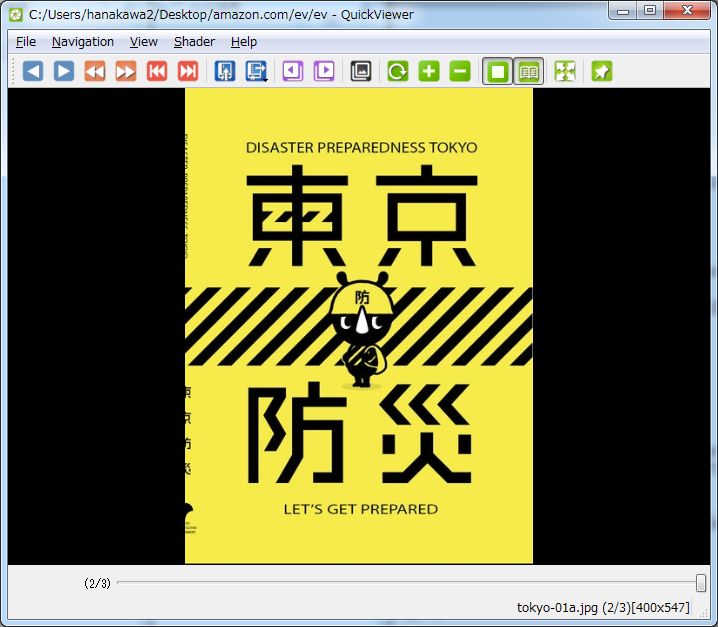718x627 pixels.
Task: Open the Navigation menu
Action: (x=83, y=42)
